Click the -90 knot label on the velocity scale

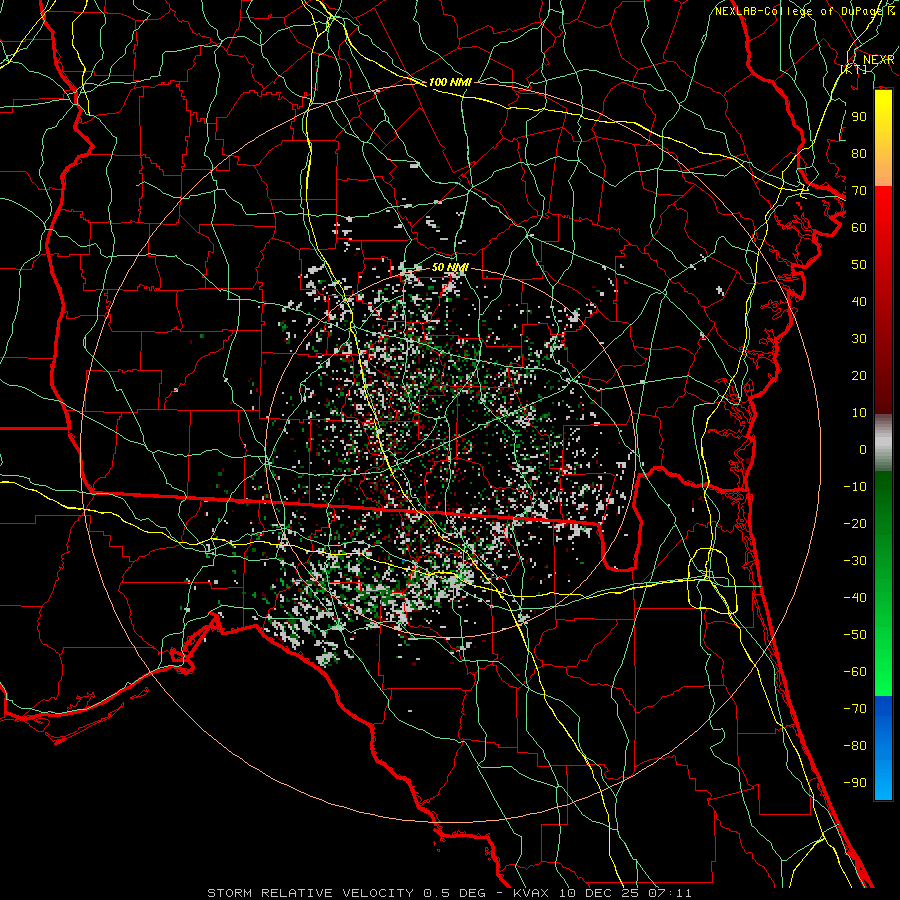pos(855,783)
